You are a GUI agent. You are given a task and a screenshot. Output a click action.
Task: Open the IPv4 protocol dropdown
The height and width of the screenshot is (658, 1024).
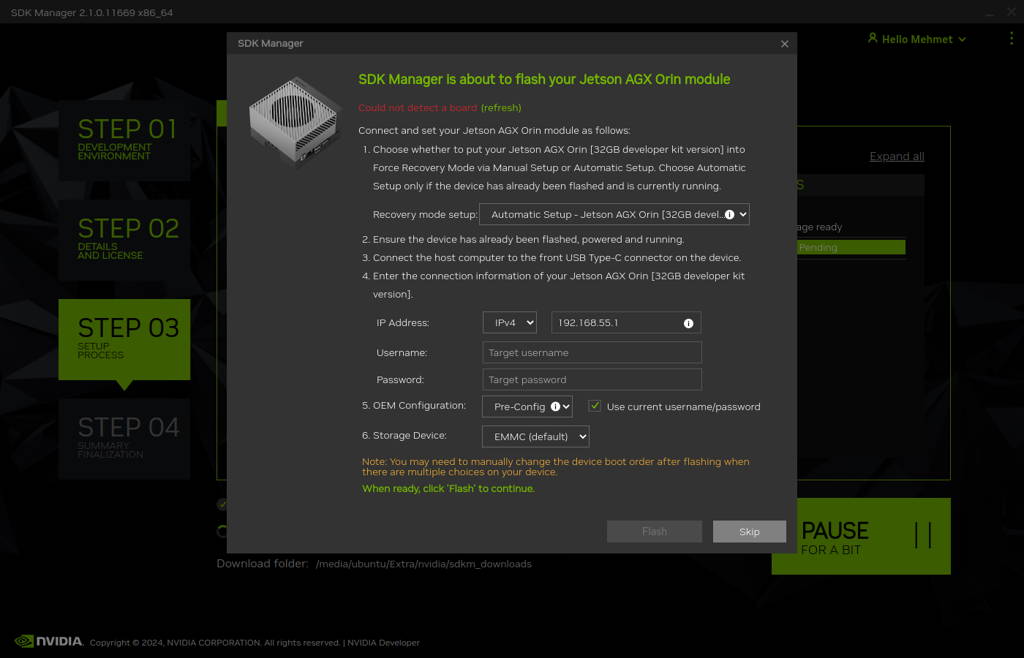pyautogui.click(x=509, y=322)
